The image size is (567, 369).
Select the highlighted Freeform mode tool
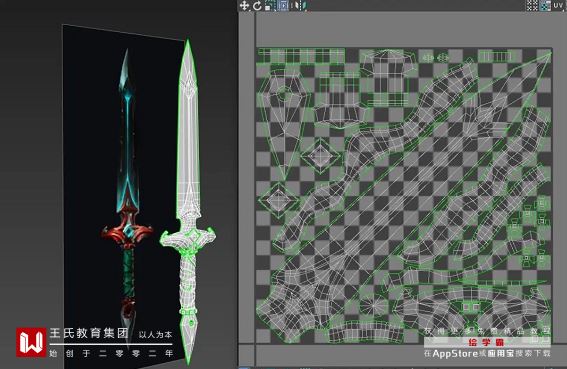284,5
